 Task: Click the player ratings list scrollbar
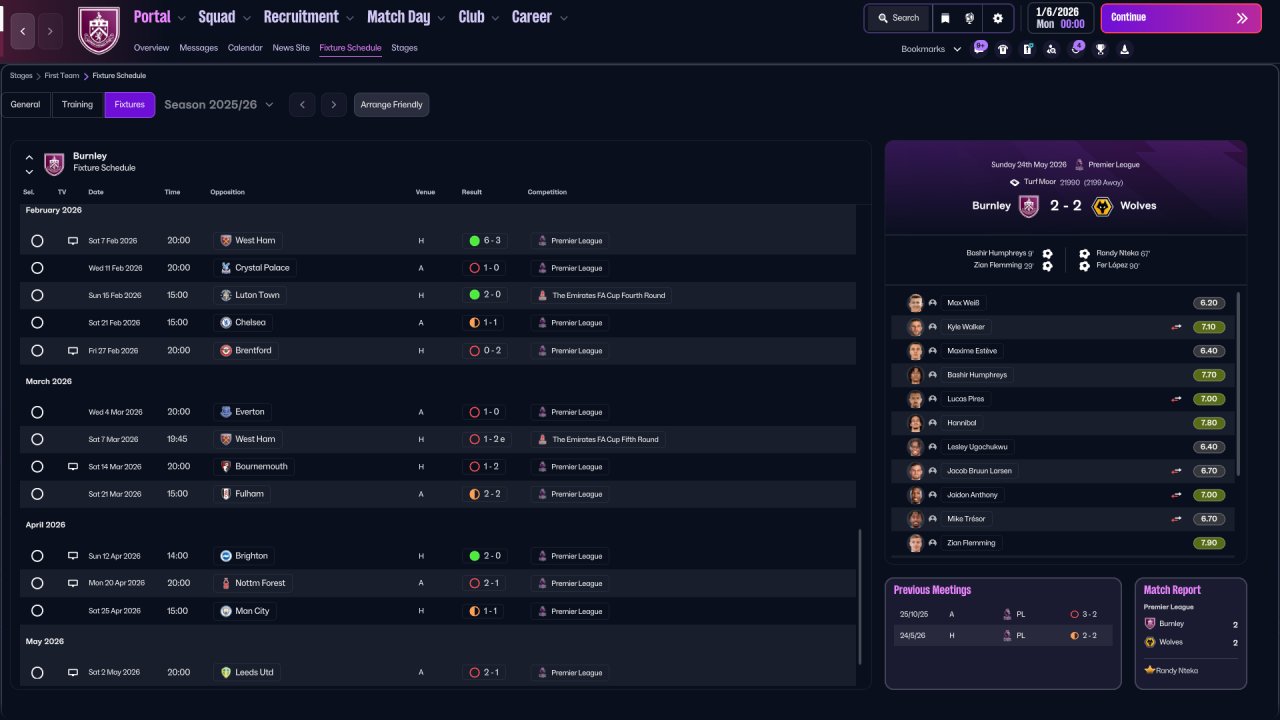[1238, 384]
